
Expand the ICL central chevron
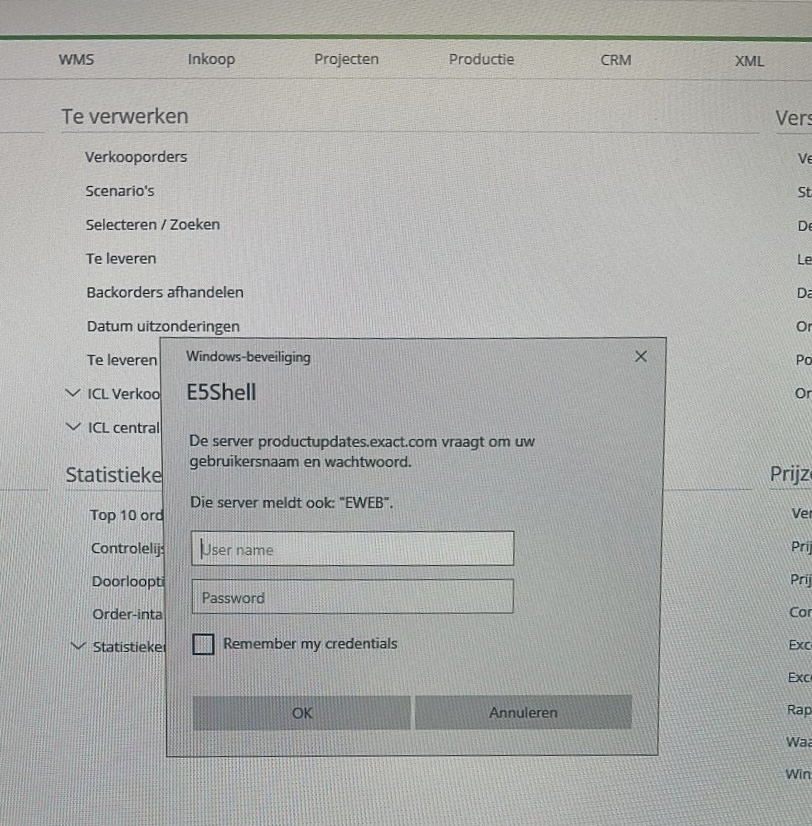(x=73, y=427)
